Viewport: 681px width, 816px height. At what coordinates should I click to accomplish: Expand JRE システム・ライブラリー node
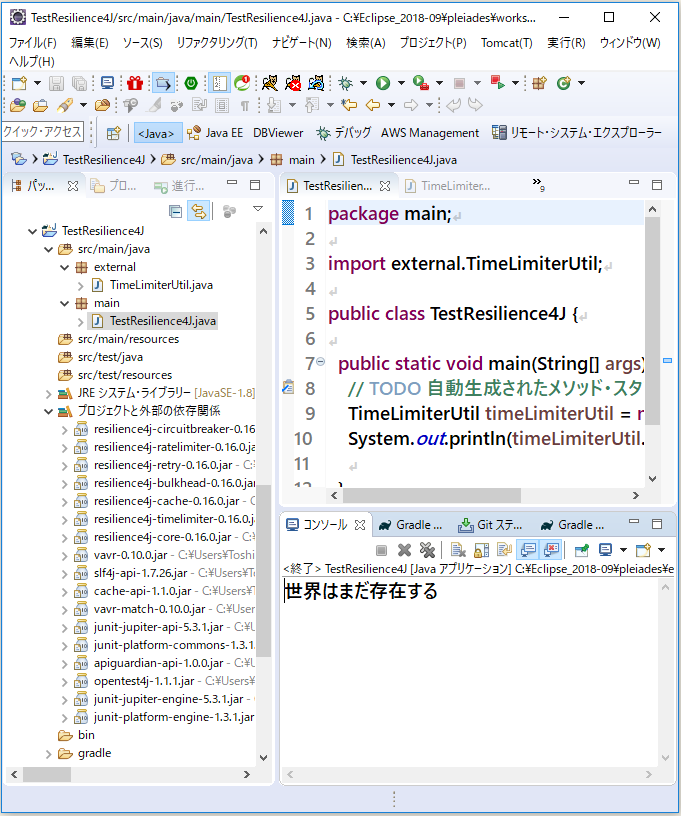point(48,393)
